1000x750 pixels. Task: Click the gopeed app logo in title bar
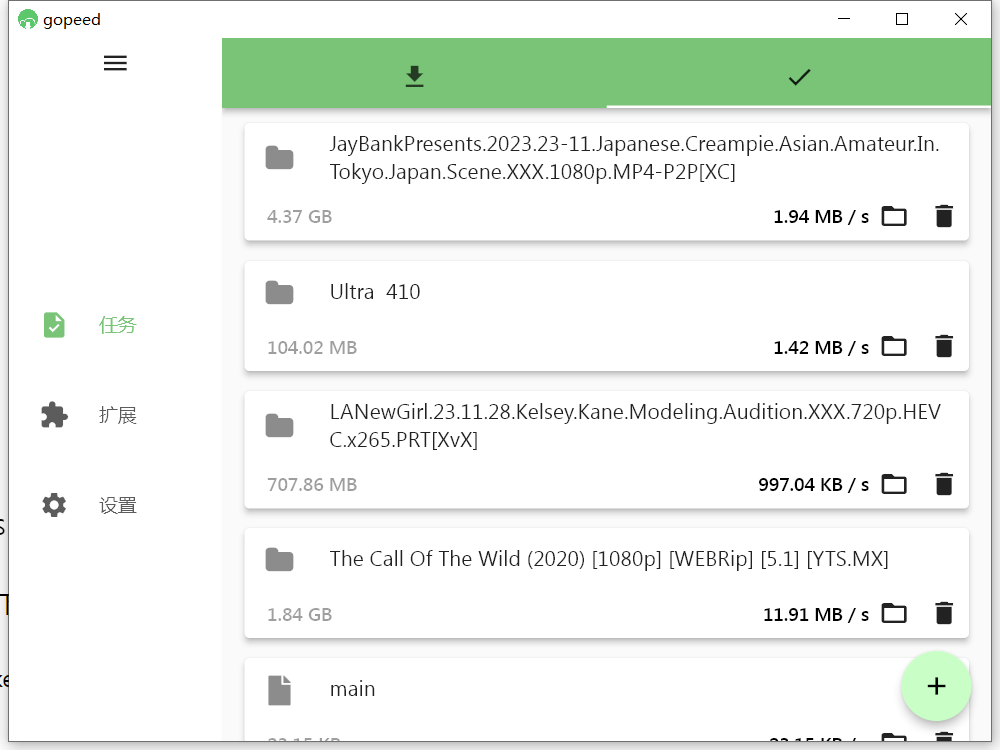tap(27, 19)
